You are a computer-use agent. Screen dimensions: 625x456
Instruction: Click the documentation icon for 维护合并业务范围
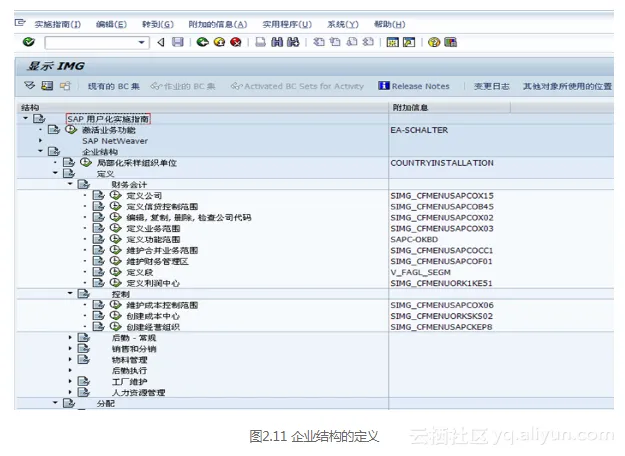pyautogui.click(x=98, y=250)
